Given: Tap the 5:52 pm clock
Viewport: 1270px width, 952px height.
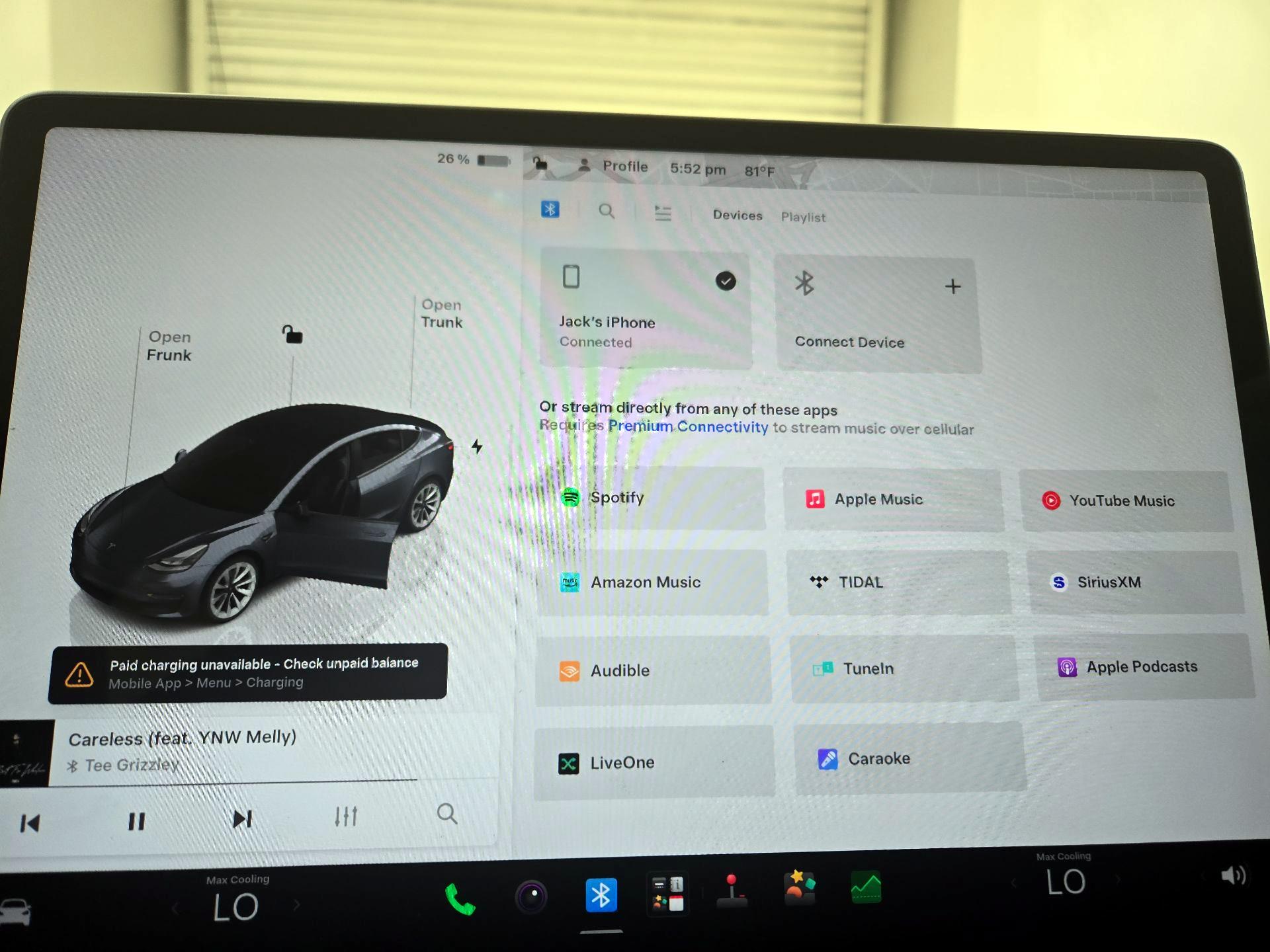Looking at the screenshot, I should (x=698, y=169).
